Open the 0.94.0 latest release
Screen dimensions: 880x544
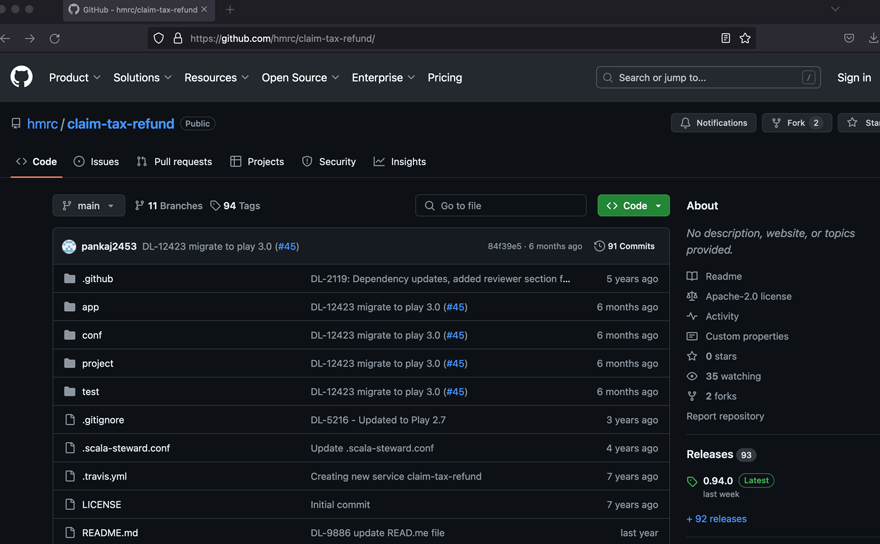[x=718, y=481]
